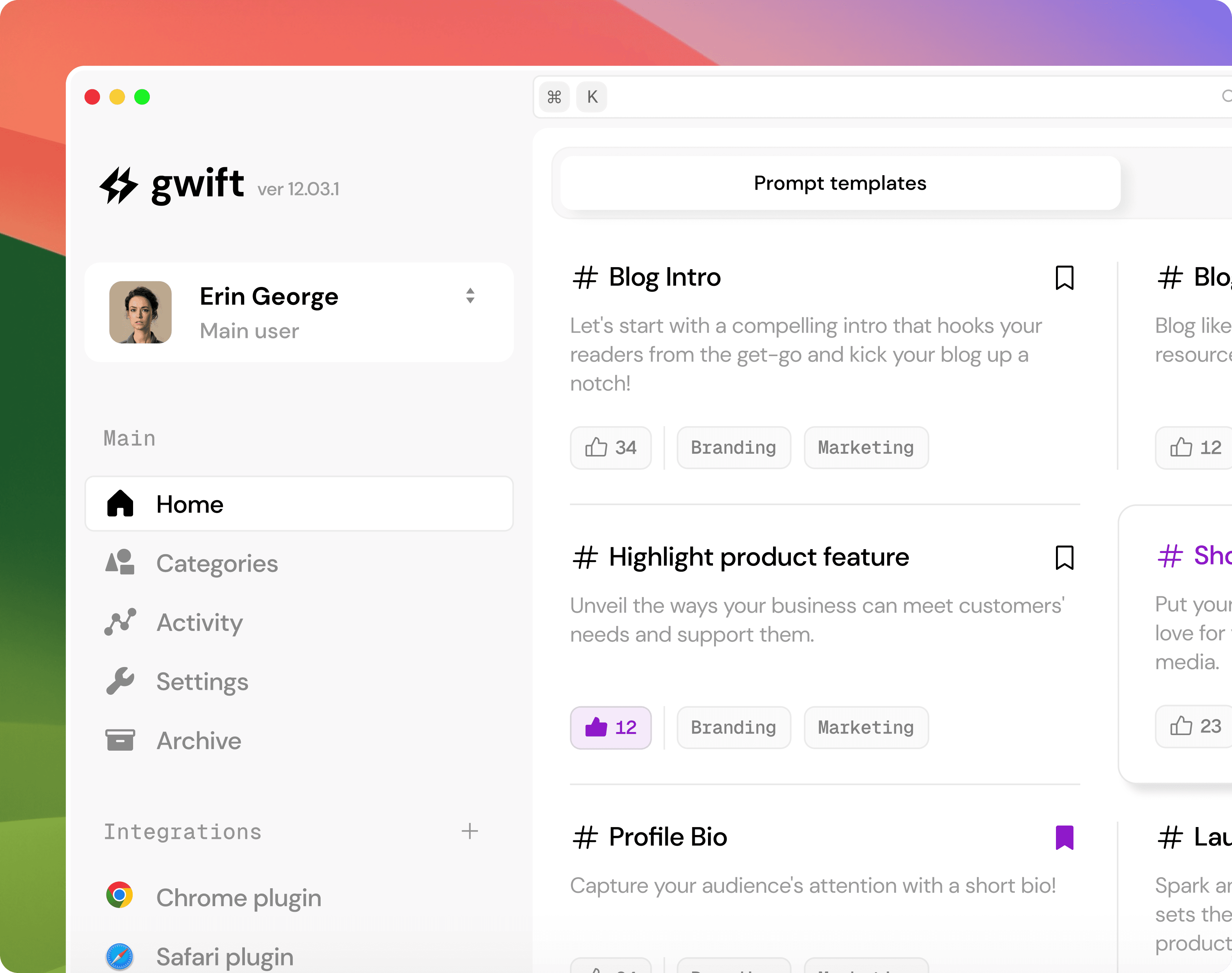1232x973 pixels.
Task: Unlike Highlight product feature's 12 likes
Action: coord(610,727)
